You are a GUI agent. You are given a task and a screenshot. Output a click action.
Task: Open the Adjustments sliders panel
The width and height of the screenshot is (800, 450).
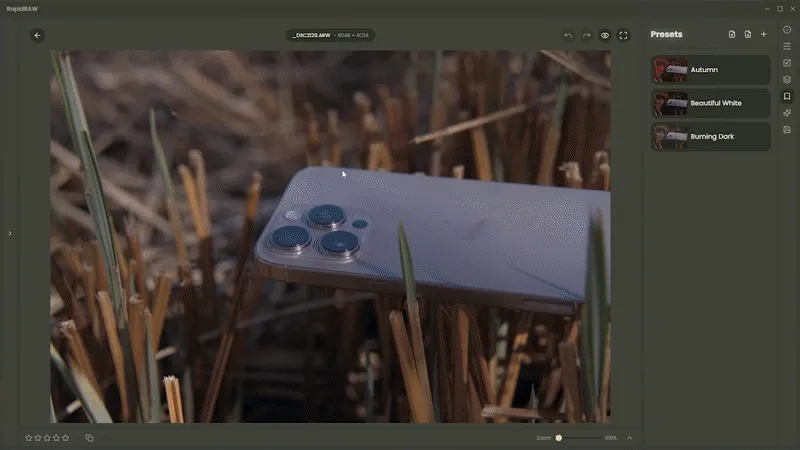787,46
